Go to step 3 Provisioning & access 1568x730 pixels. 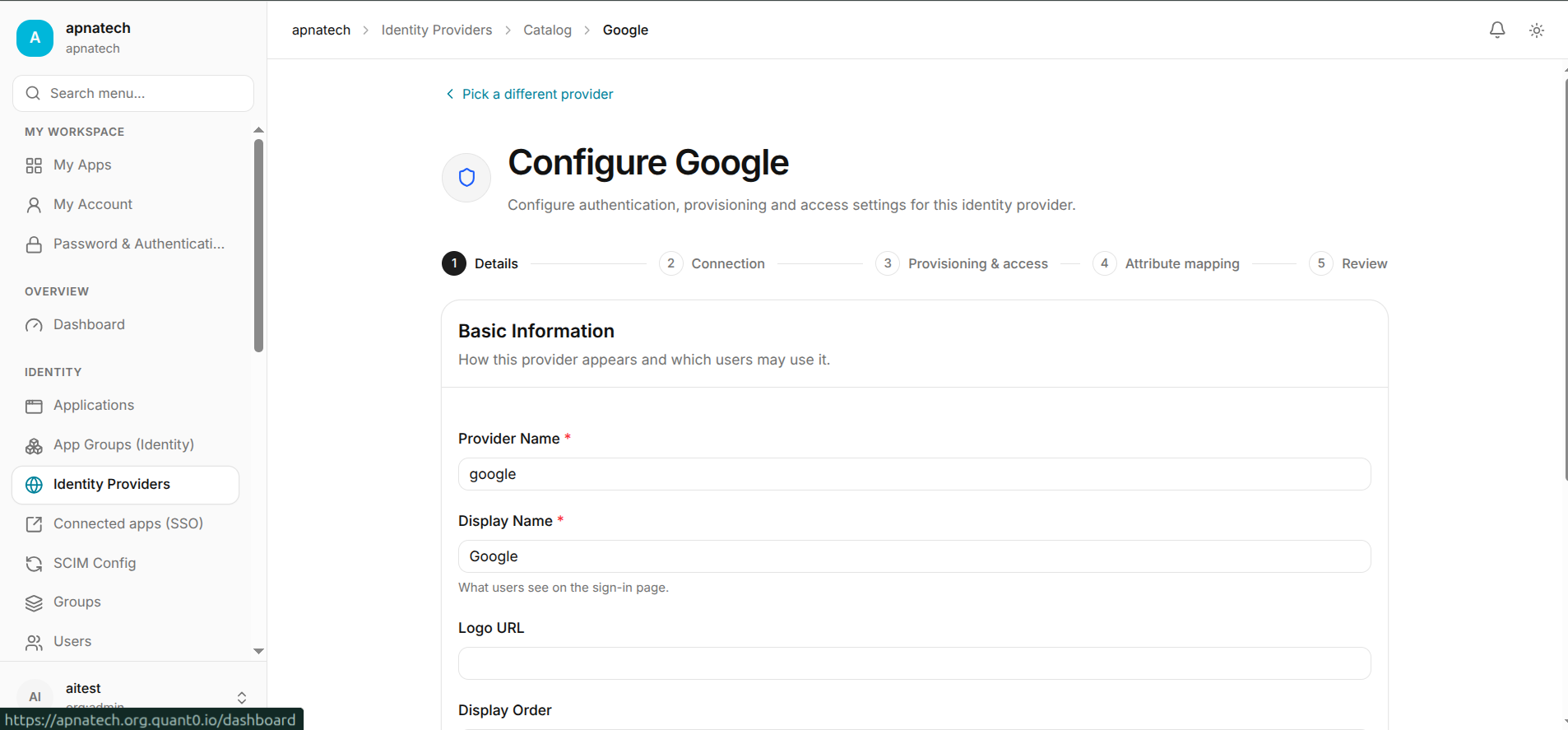(x=962, y=263)
